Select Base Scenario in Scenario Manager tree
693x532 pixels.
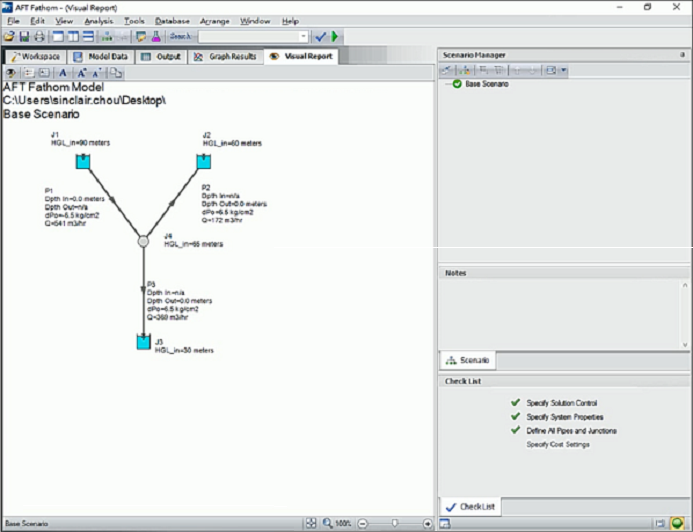point(487,84)
